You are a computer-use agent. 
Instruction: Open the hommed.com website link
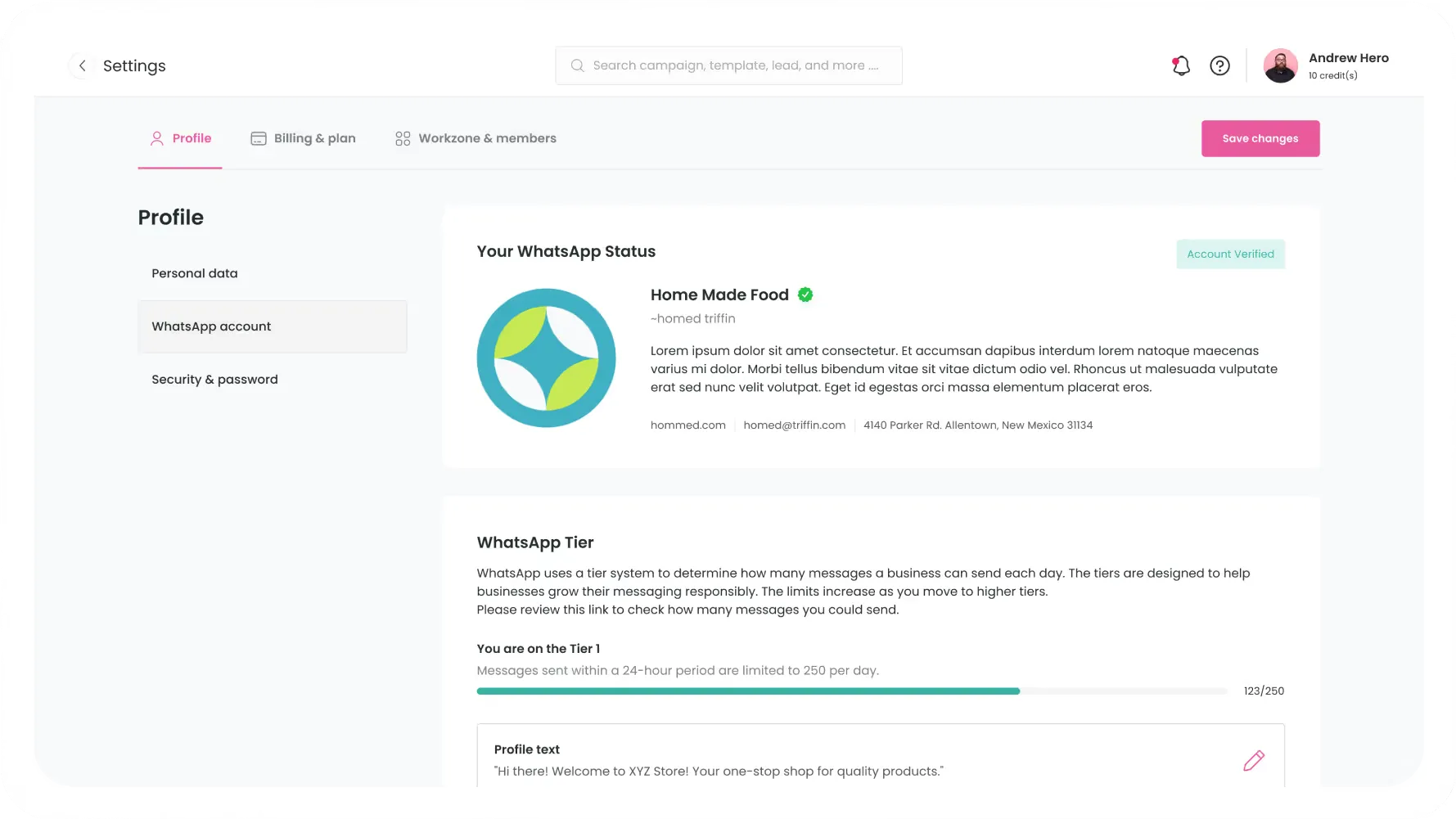pos(687,425)
